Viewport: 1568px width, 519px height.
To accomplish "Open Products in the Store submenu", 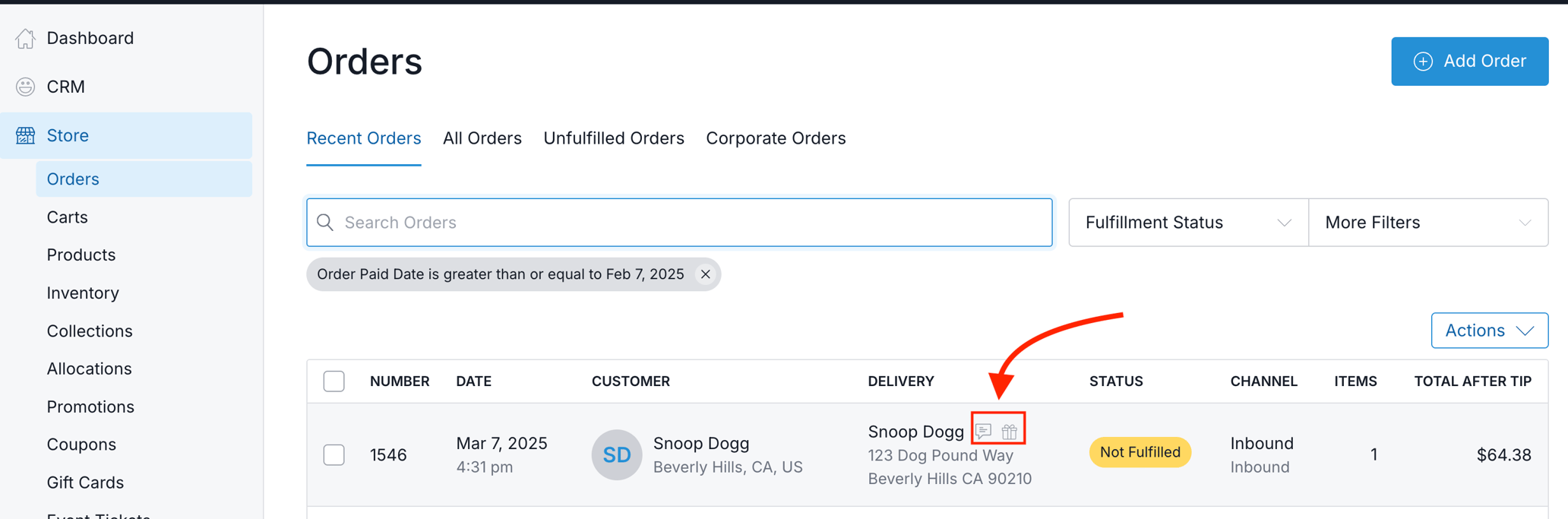I will (81, 255).
